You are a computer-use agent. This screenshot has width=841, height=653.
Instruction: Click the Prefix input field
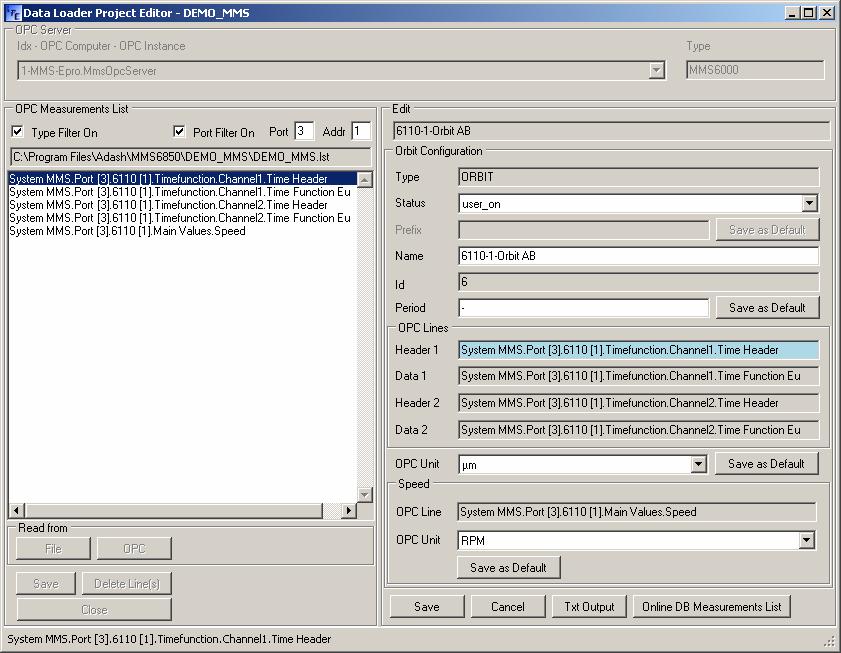(584, 230)
